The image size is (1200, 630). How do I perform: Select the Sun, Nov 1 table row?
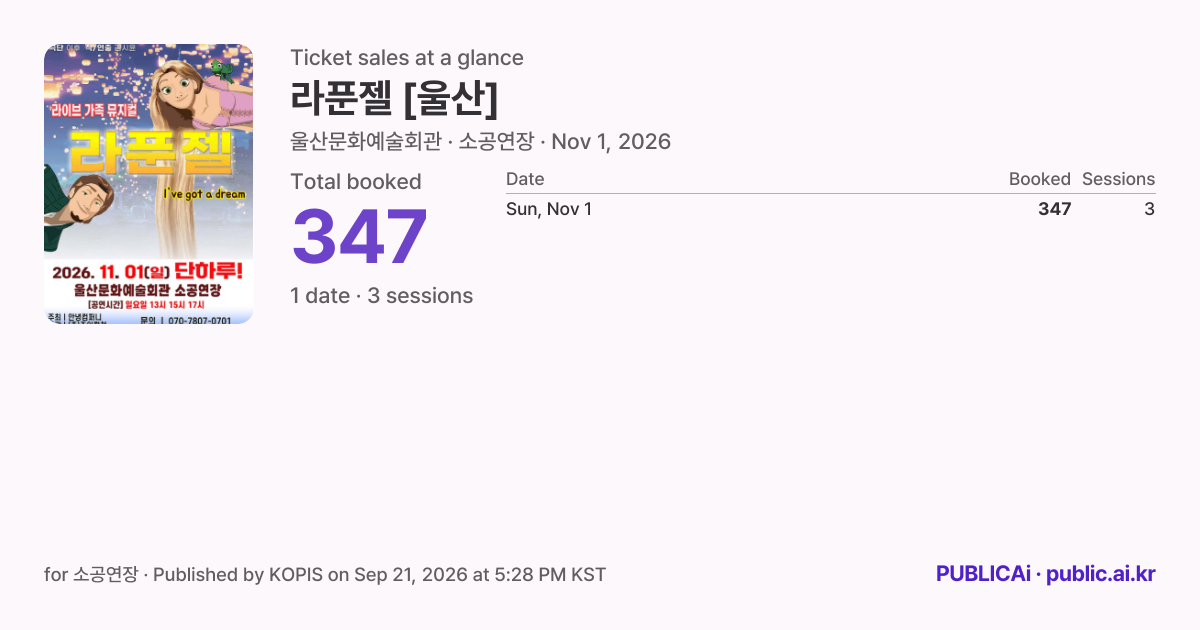[830, 209]
